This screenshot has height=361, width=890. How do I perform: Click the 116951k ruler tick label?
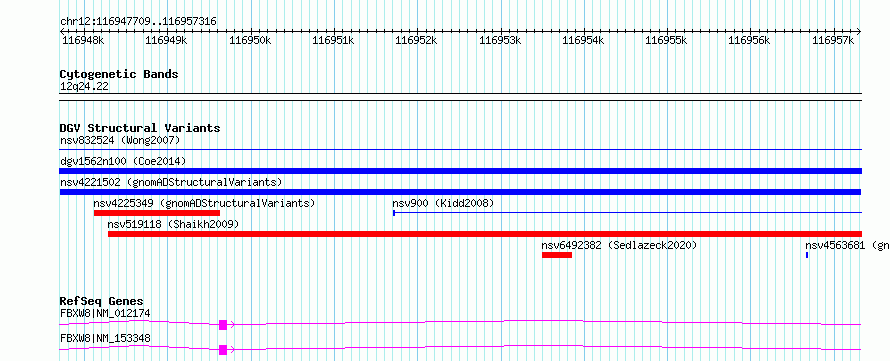click(x=334, y=40)
